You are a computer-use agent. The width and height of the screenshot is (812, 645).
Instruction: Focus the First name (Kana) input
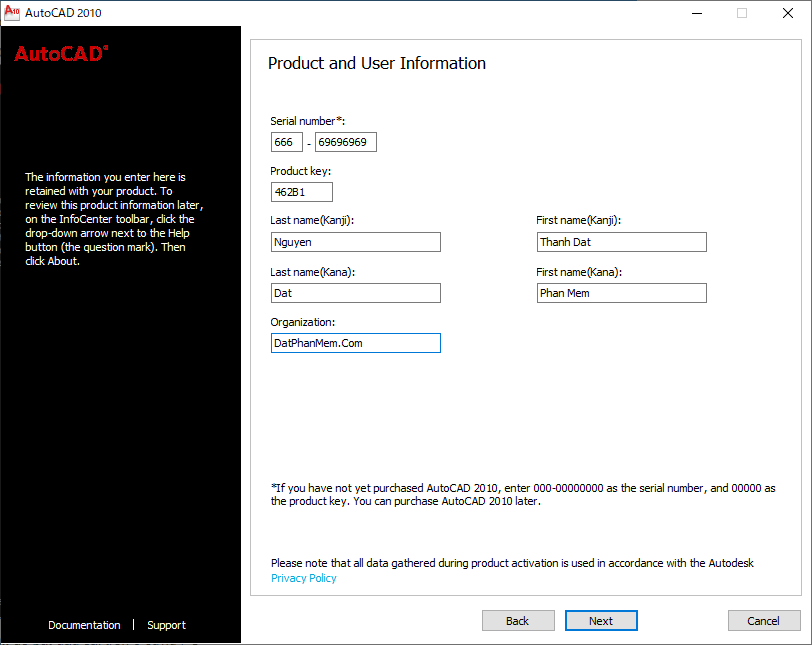(621, 293)
